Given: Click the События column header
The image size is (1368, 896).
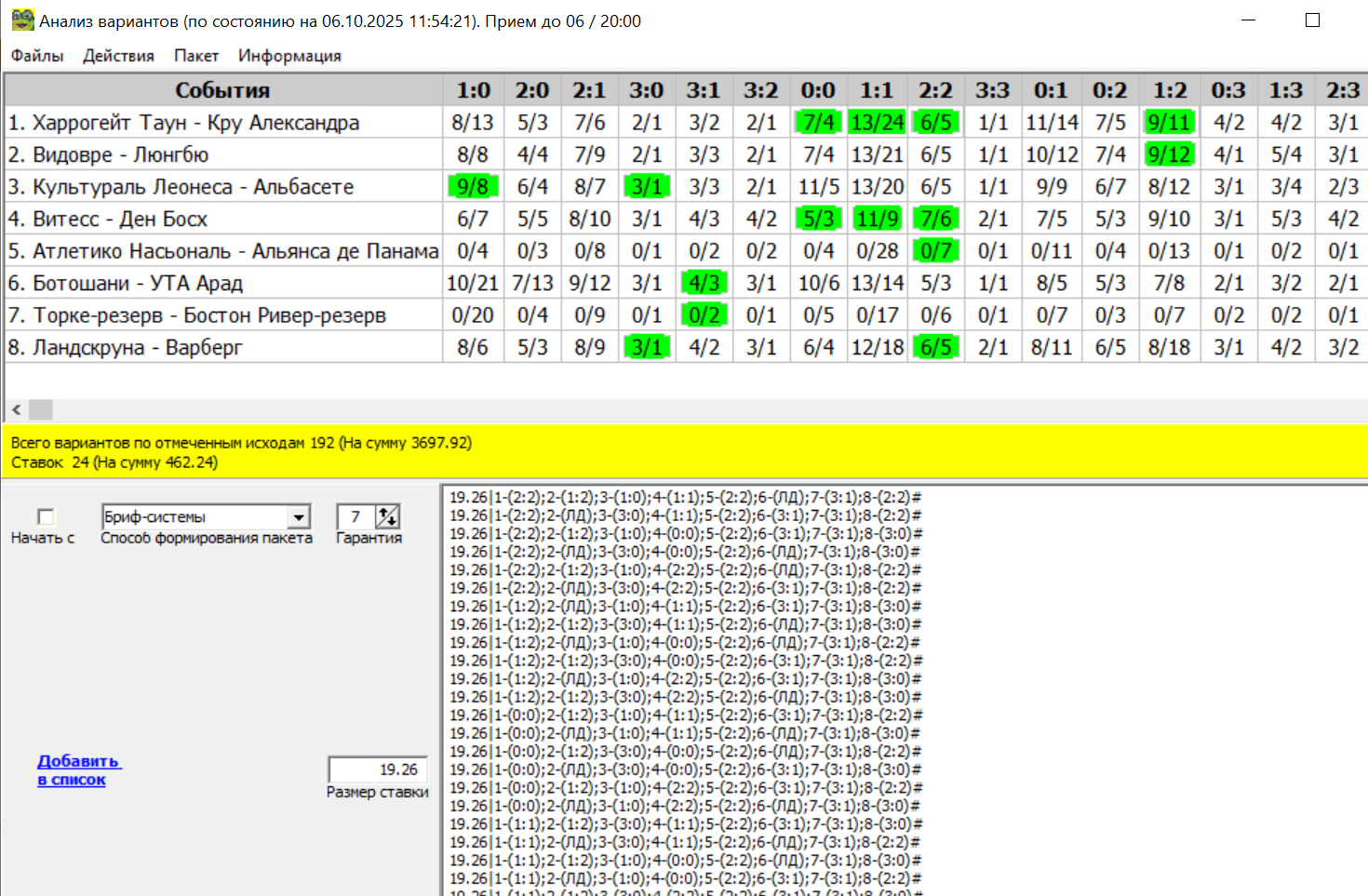Looking at the screenshot, I should tap(222, 90).
